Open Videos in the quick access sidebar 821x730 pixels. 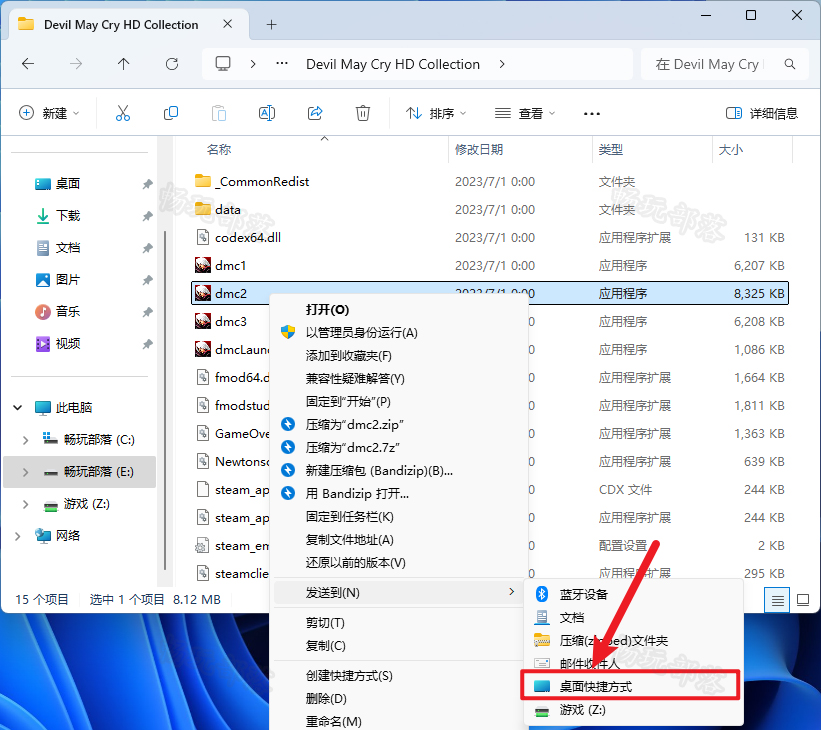pos(68,344)
